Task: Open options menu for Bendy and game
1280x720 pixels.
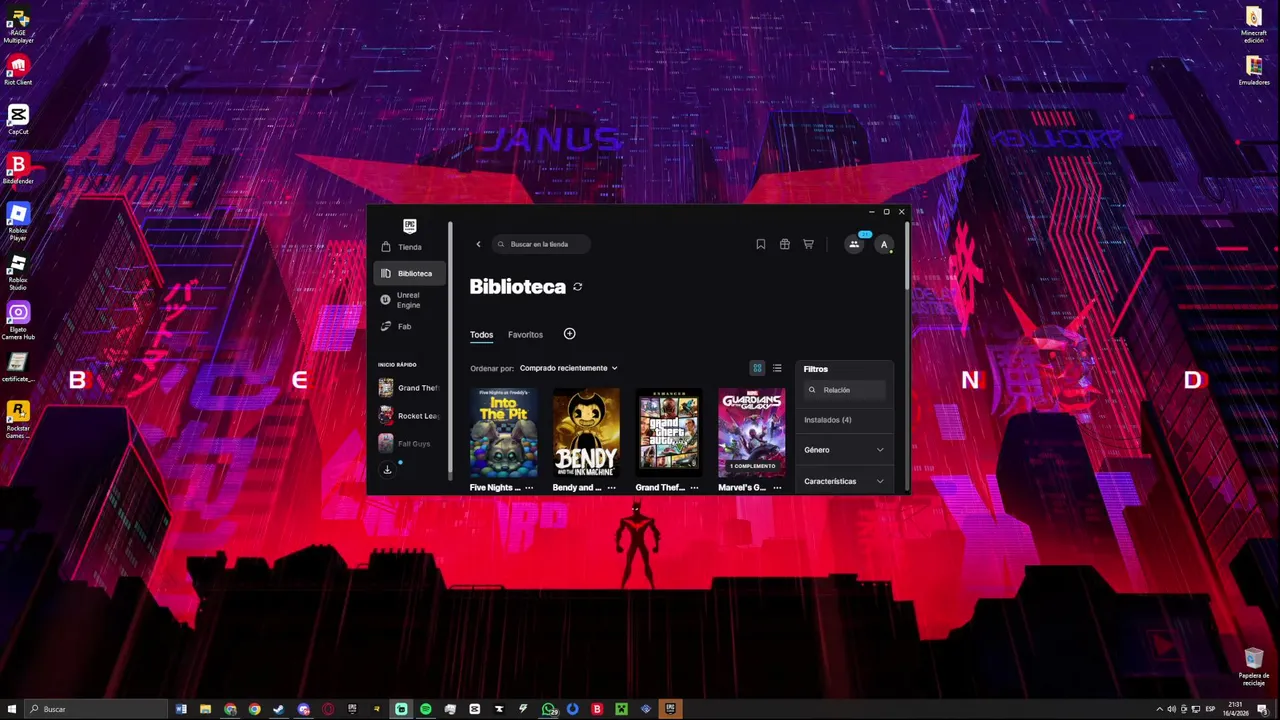Action: (612, 488)
